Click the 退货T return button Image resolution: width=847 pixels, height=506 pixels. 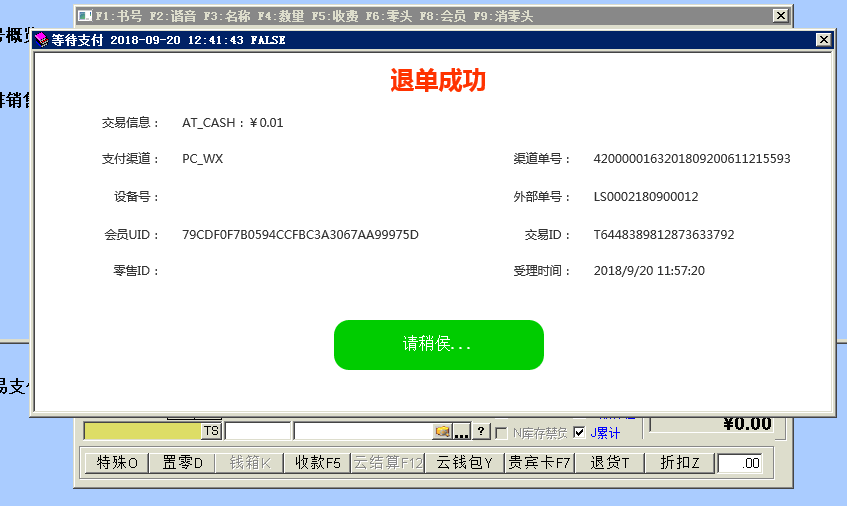tap(610, 463)
